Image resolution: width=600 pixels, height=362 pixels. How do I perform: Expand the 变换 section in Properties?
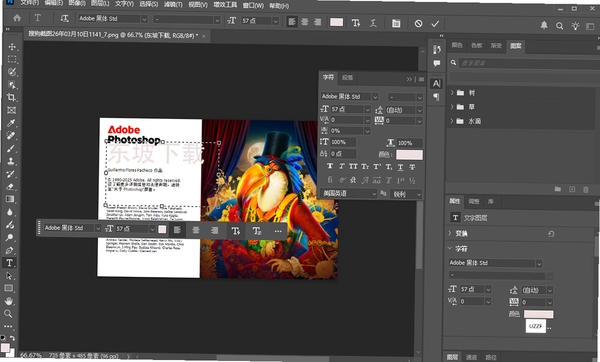click(450, 233)
